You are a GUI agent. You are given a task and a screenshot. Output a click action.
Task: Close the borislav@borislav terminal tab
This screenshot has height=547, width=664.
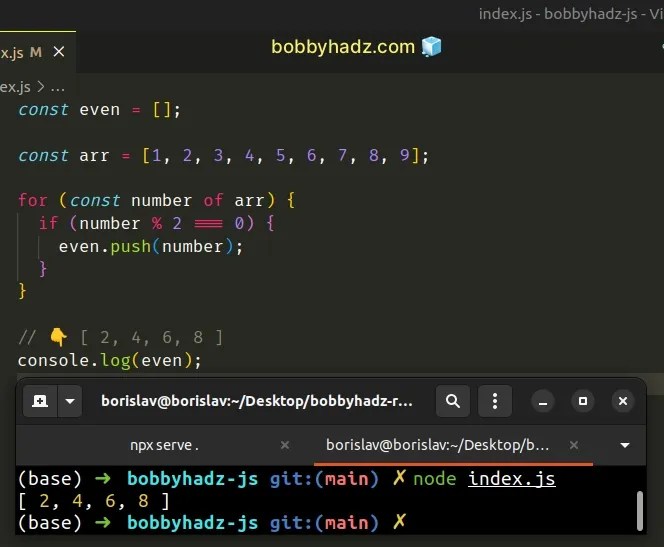click(x=574, y=445)
